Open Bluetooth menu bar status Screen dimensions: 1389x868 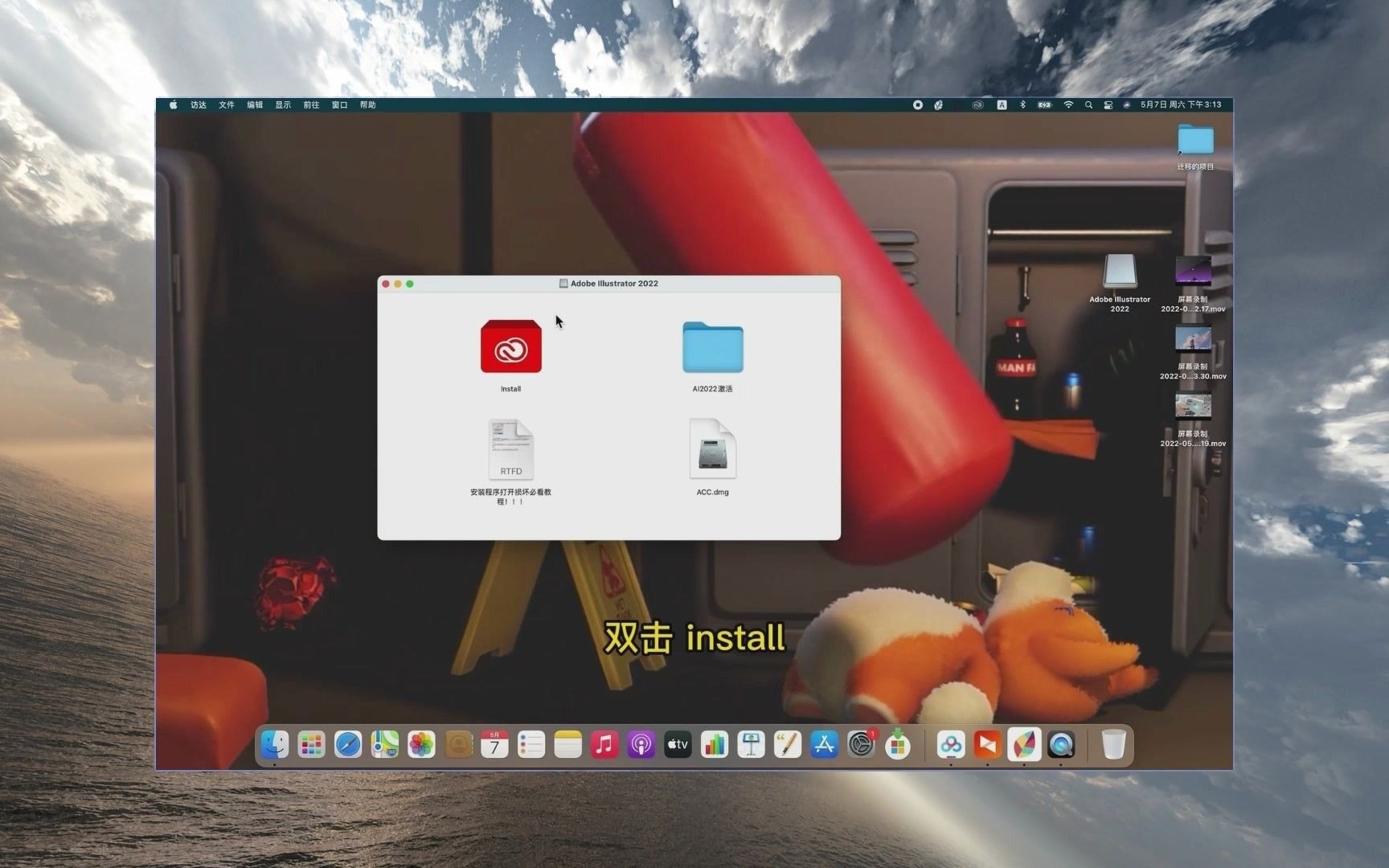[1022, 104]
